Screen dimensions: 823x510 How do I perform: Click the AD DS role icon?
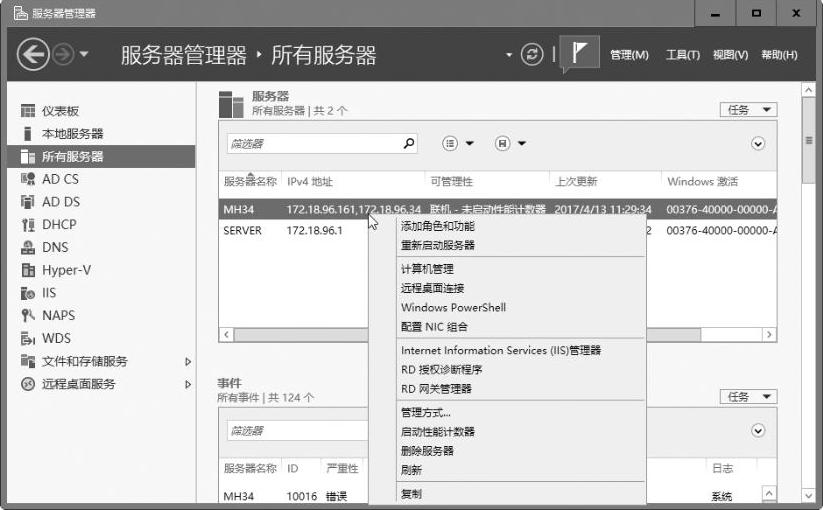pos(27,201)
